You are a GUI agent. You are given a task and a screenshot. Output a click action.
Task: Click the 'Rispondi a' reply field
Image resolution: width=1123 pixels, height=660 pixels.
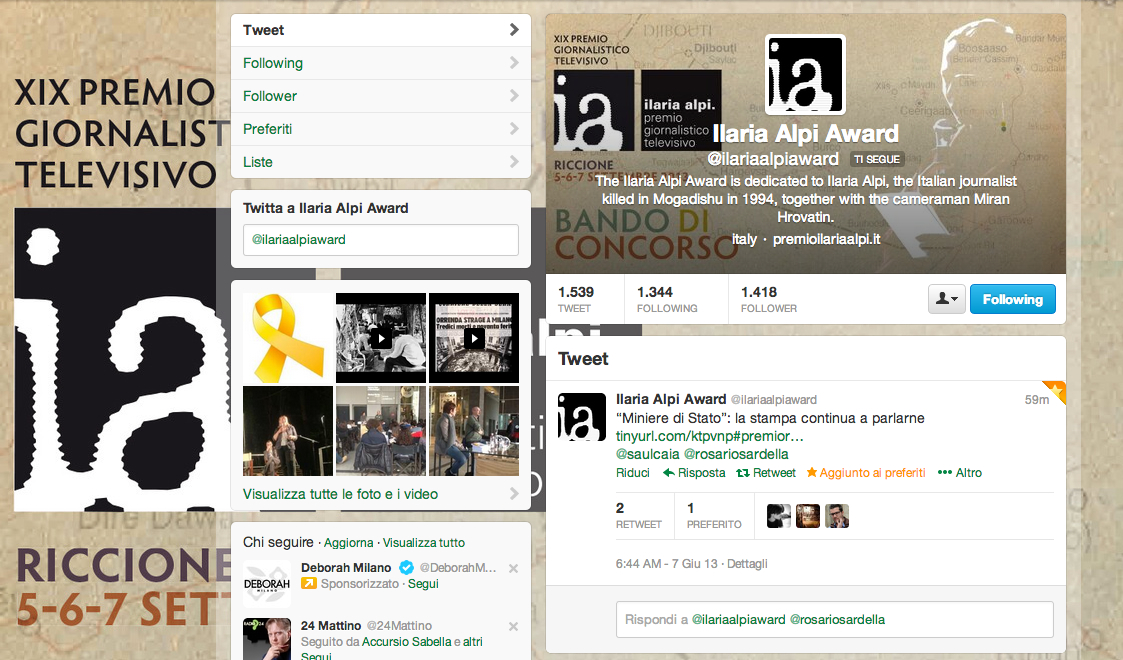click(x=834, y=619)
